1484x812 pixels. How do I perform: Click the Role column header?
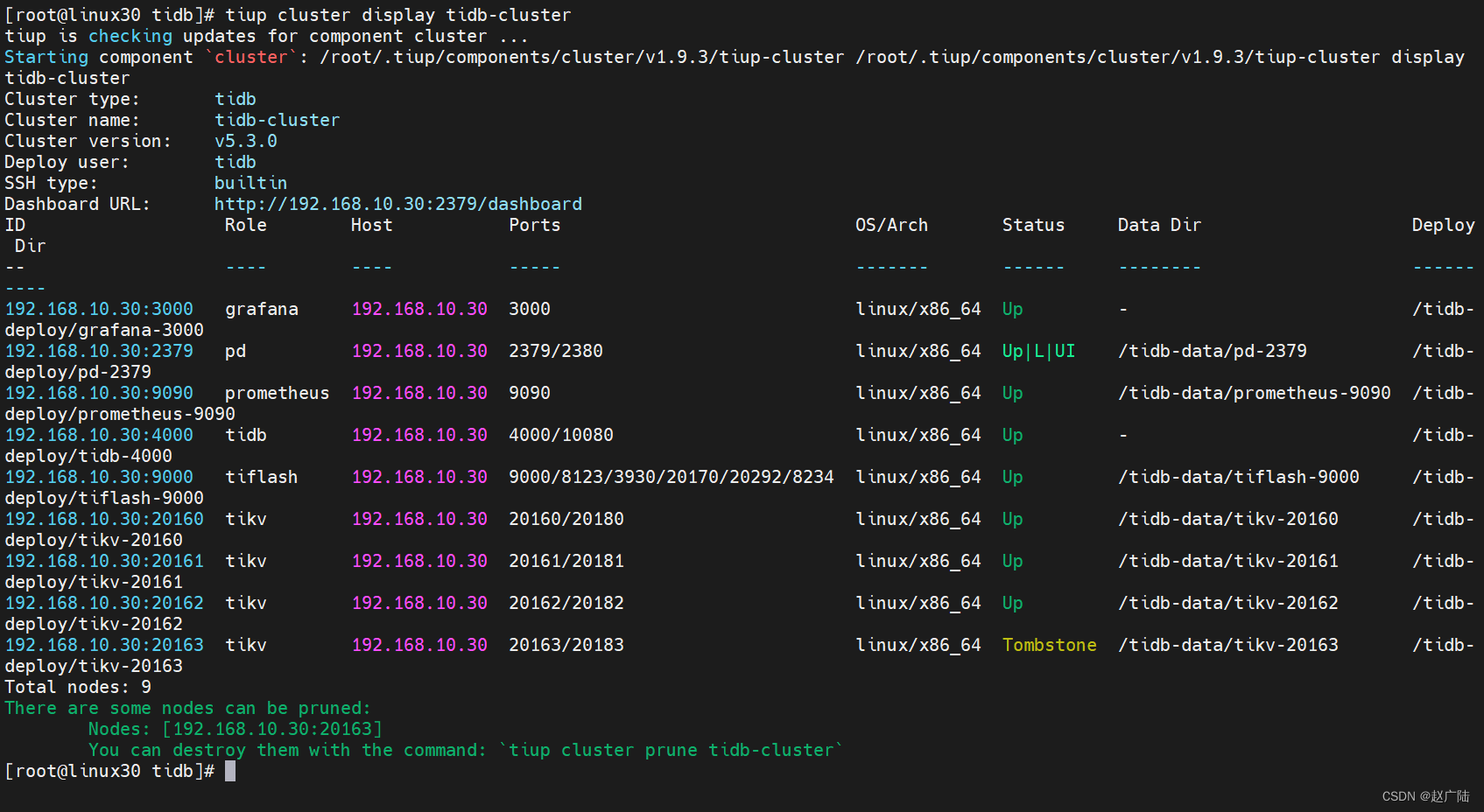pyautogui.click(x=246, y=225)
